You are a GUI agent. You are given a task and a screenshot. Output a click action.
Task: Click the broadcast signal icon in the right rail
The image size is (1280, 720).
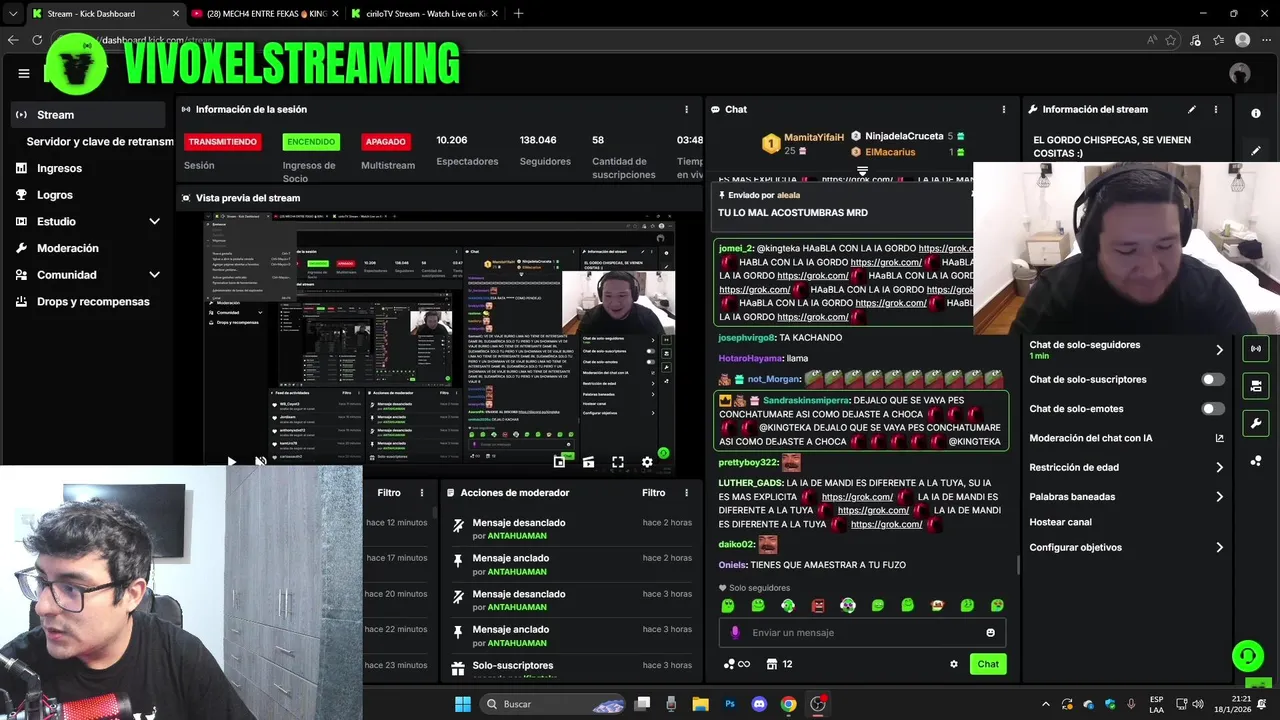pyautogui.click(x=1256, y=348)
